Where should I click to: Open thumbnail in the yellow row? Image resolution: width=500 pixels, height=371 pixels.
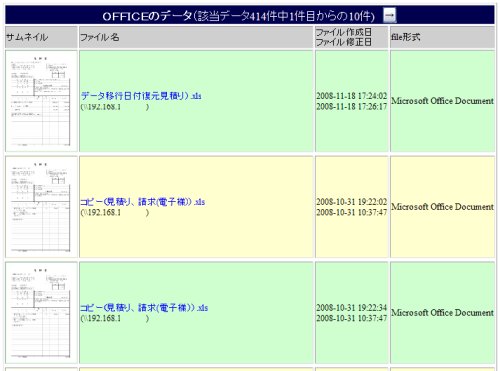point(41,207)
